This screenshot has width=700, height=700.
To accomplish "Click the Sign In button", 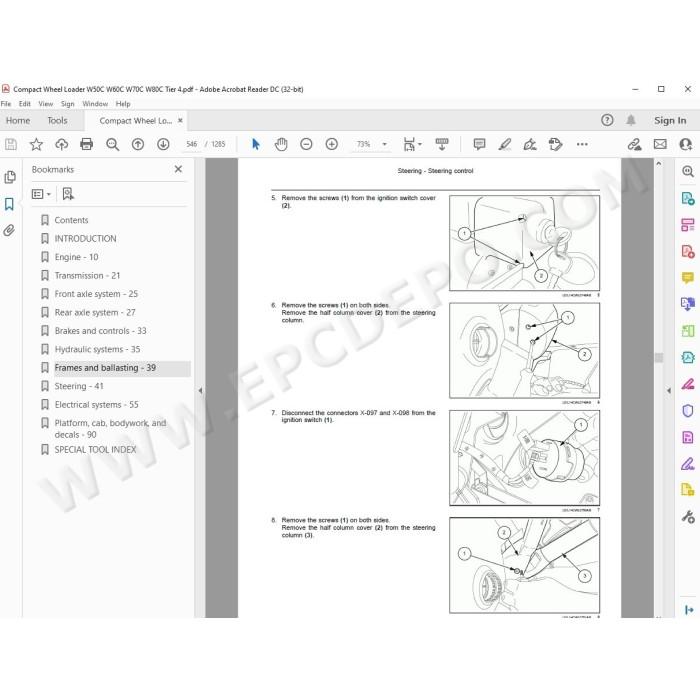I will [x=670, y=121].
